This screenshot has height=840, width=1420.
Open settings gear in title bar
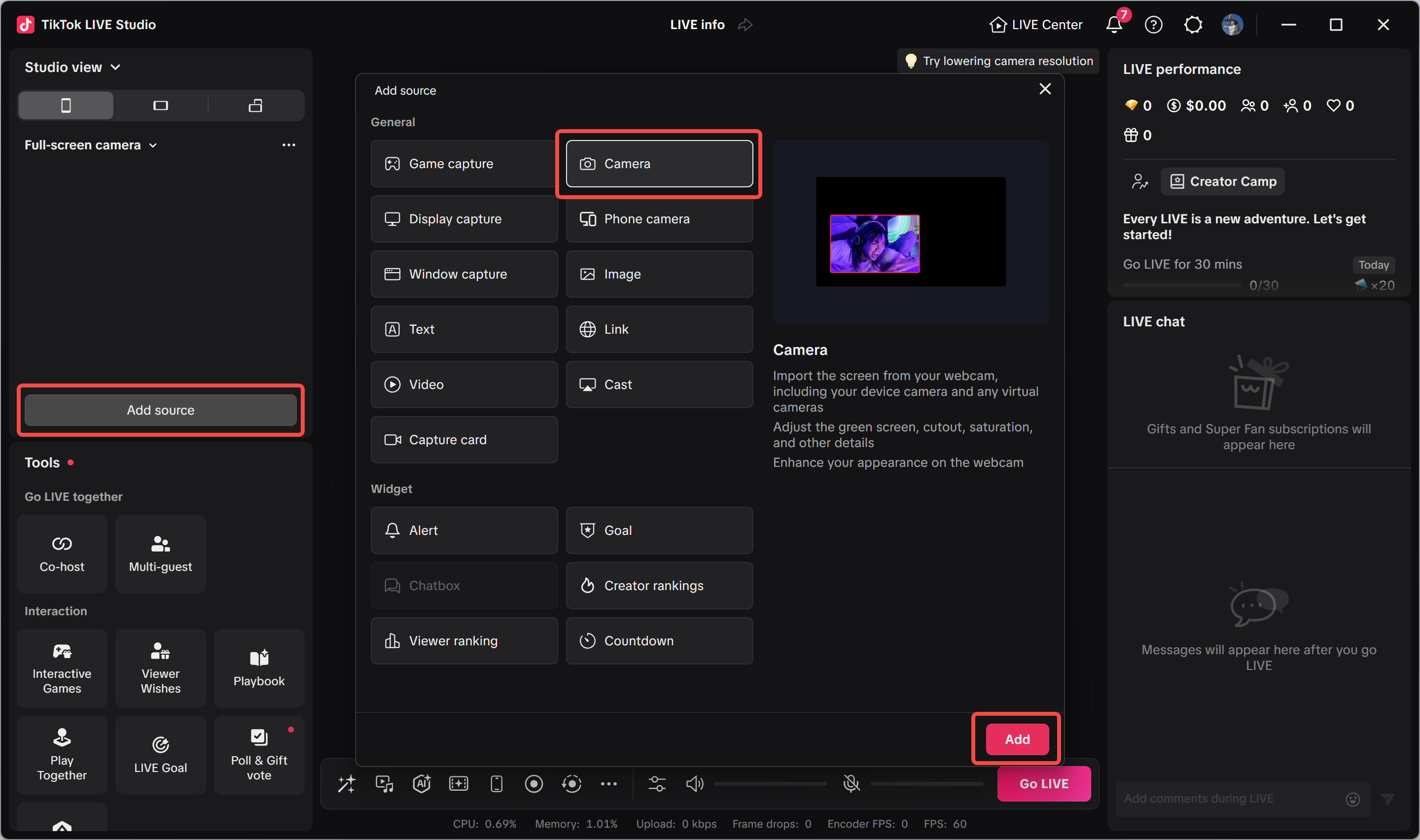pos(1193,24)
